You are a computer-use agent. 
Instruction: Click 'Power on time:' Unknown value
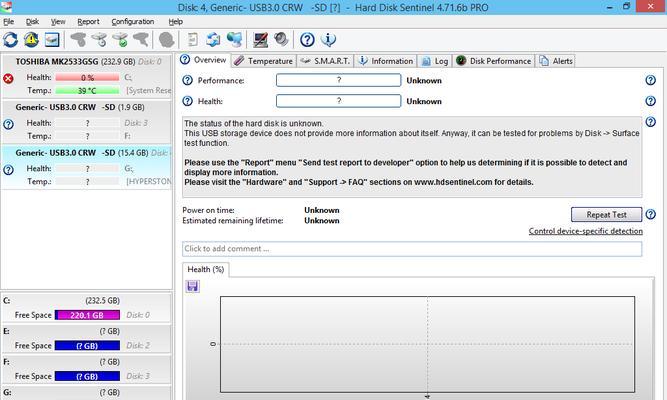point(322,210)
